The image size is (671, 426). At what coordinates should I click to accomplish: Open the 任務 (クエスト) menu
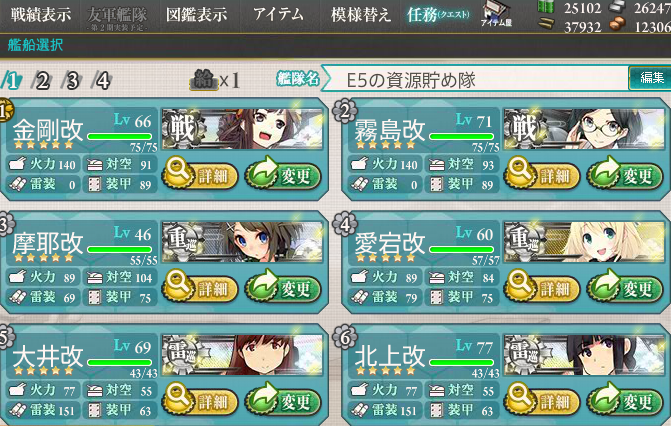438,15
